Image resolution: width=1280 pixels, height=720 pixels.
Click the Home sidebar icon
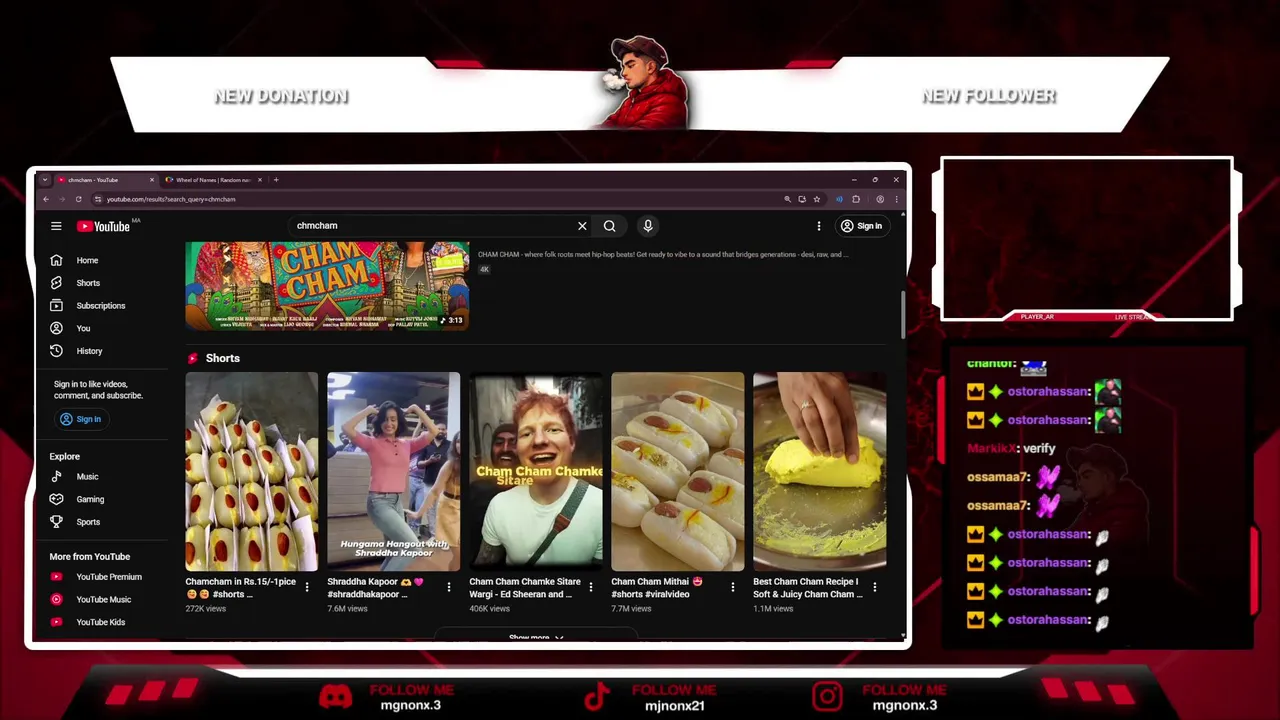56,260
